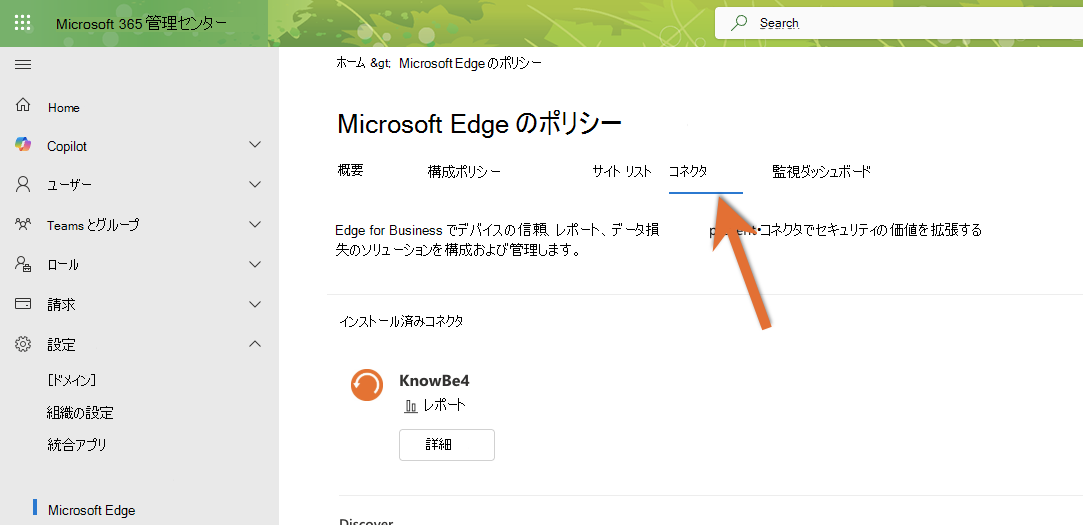Click the 請求 credit card icon
Screen dimensions: 1083x525
coord(23,304)
